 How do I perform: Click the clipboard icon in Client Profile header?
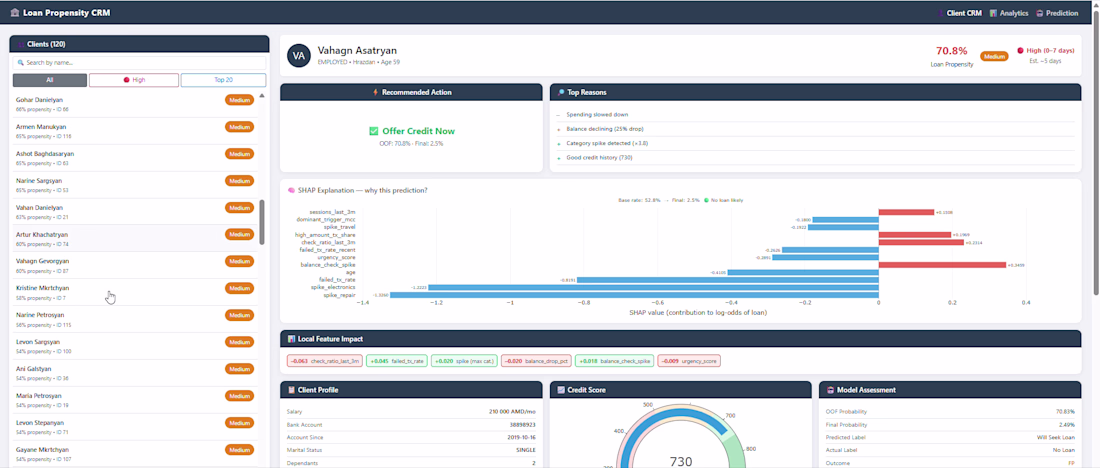tap(291, 389)
